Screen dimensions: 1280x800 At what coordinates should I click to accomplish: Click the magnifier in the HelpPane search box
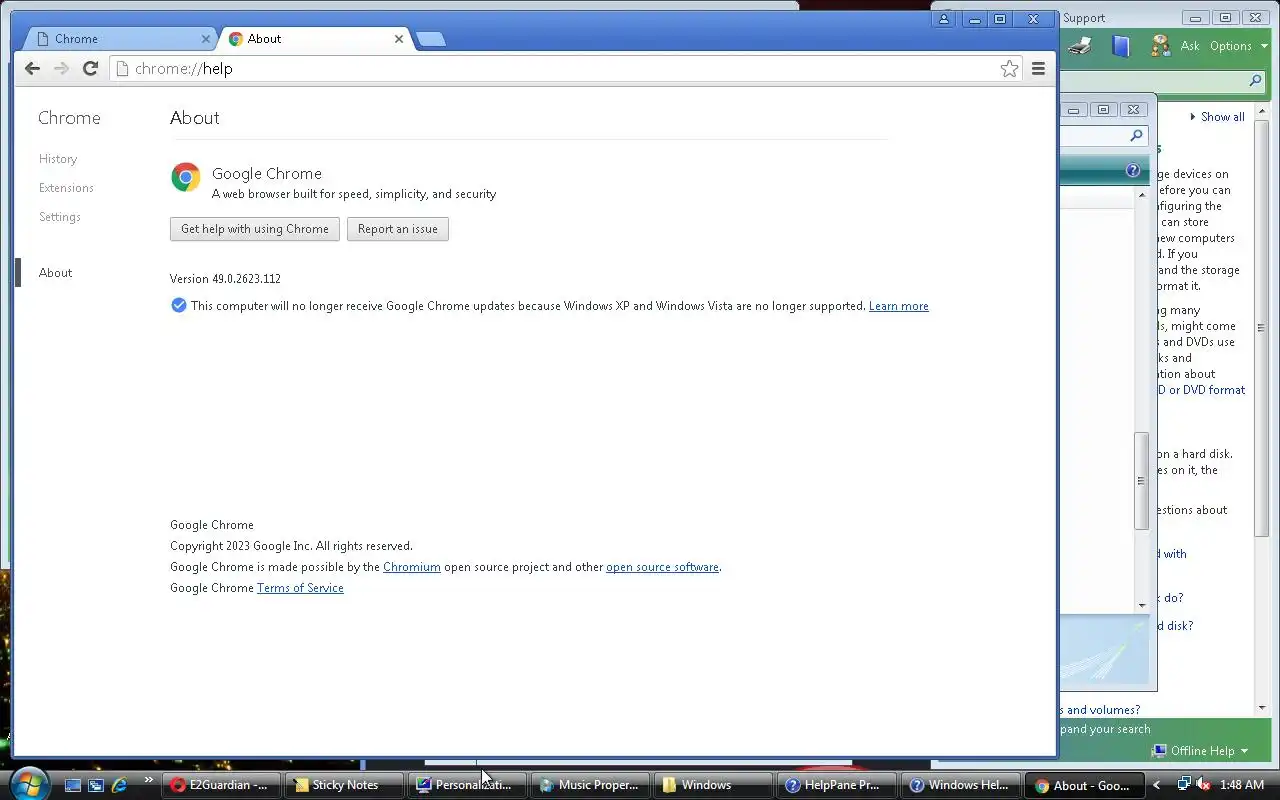point(1136,136)
